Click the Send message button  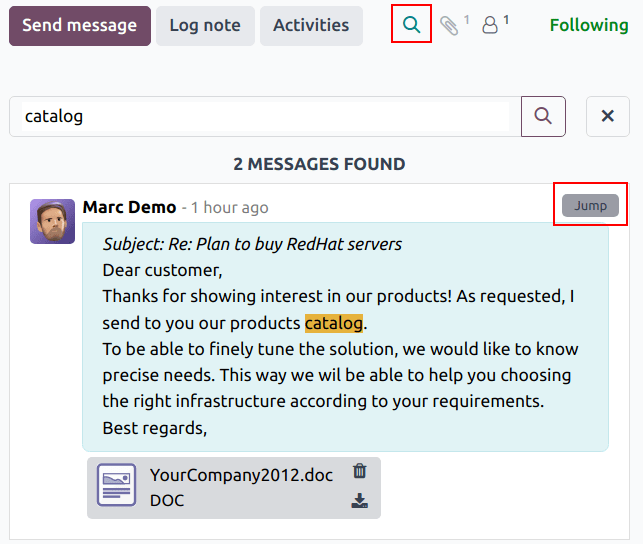click(x=80, y=25)
